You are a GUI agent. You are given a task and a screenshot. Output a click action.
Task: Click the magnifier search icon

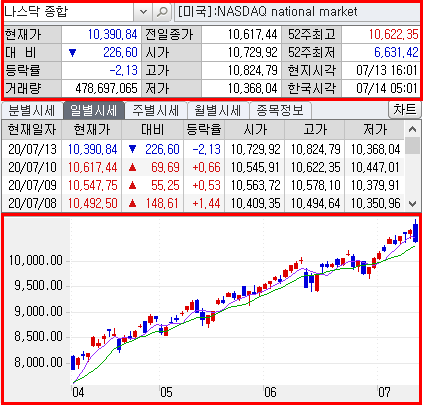pyautogui.click(x=162, y=12)
